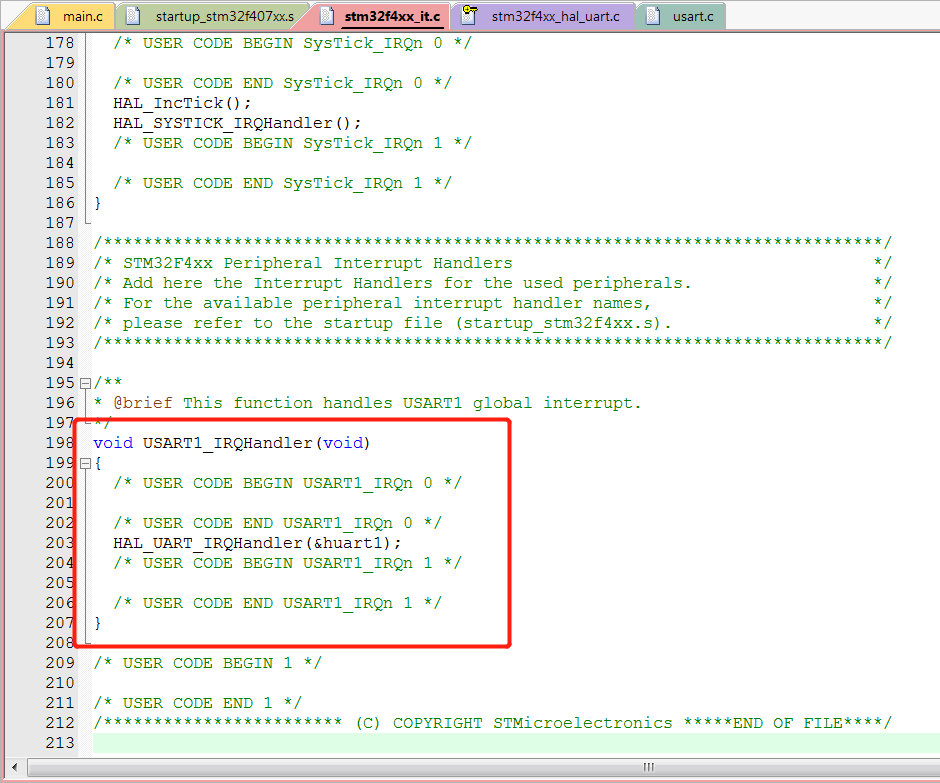Click on HAL_UART_IRQHandler(&huart1); line
Viewport: 940px width, 783px height.
coord(257,543)
